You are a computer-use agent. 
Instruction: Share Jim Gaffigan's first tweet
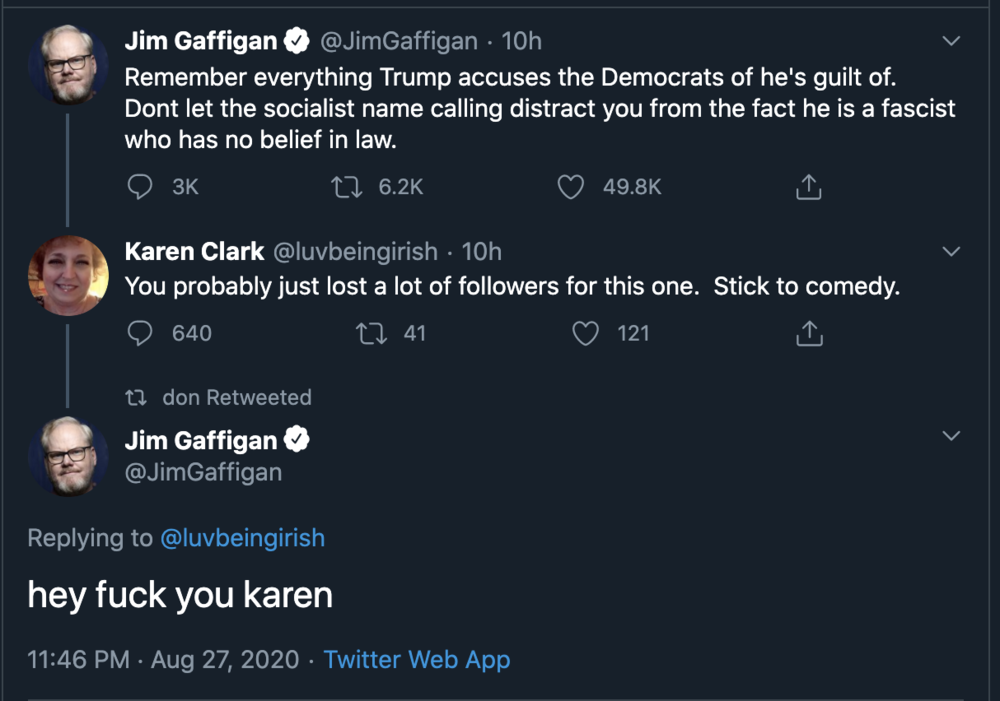pos(808,187)
